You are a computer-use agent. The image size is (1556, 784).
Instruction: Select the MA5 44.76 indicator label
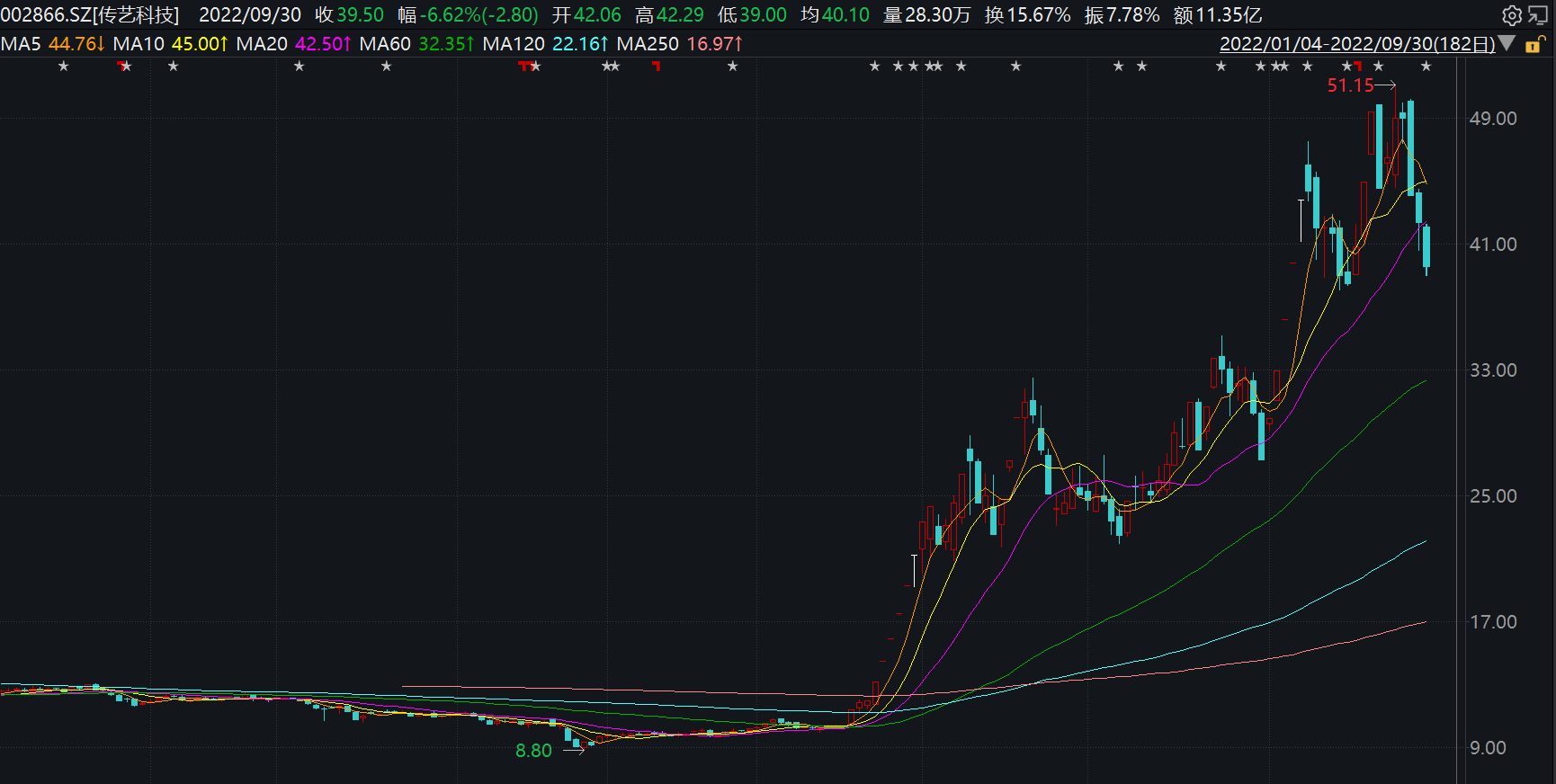[x=53, y=44]
